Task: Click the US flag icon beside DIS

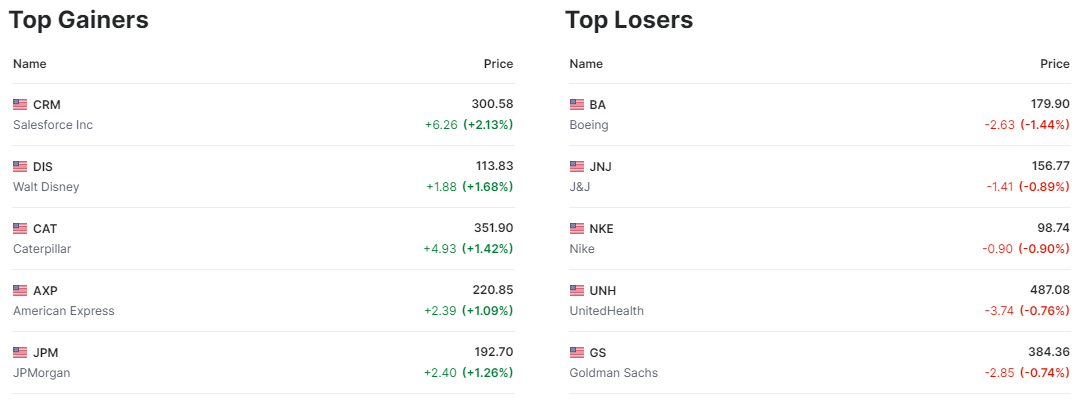Action: pyautogui.click(x=20, y=166)
